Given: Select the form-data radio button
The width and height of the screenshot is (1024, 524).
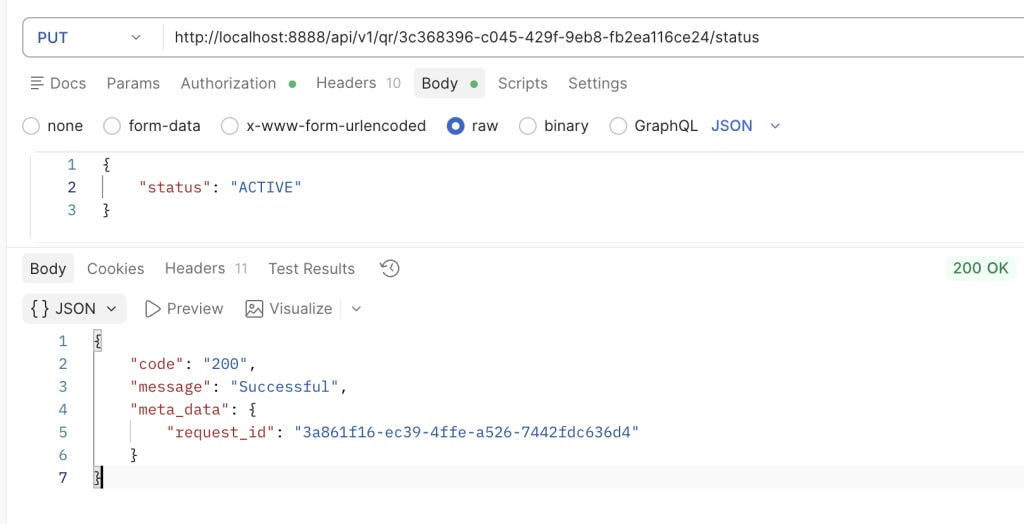Looking at the screenshot, I should (112, 125).
